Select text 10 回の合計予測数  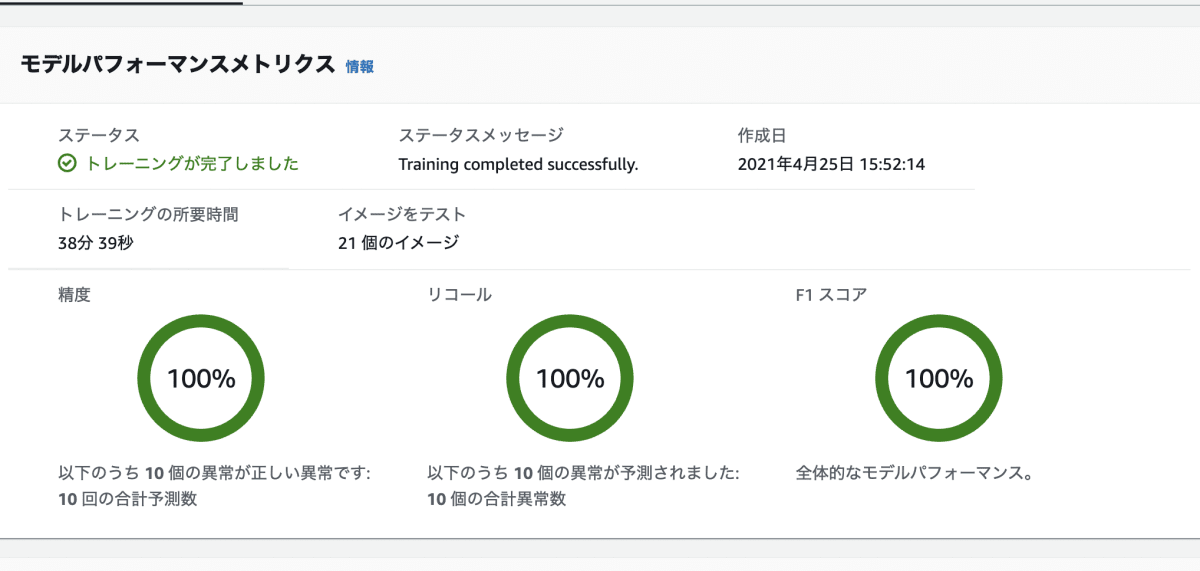click(x=127, y=499)
